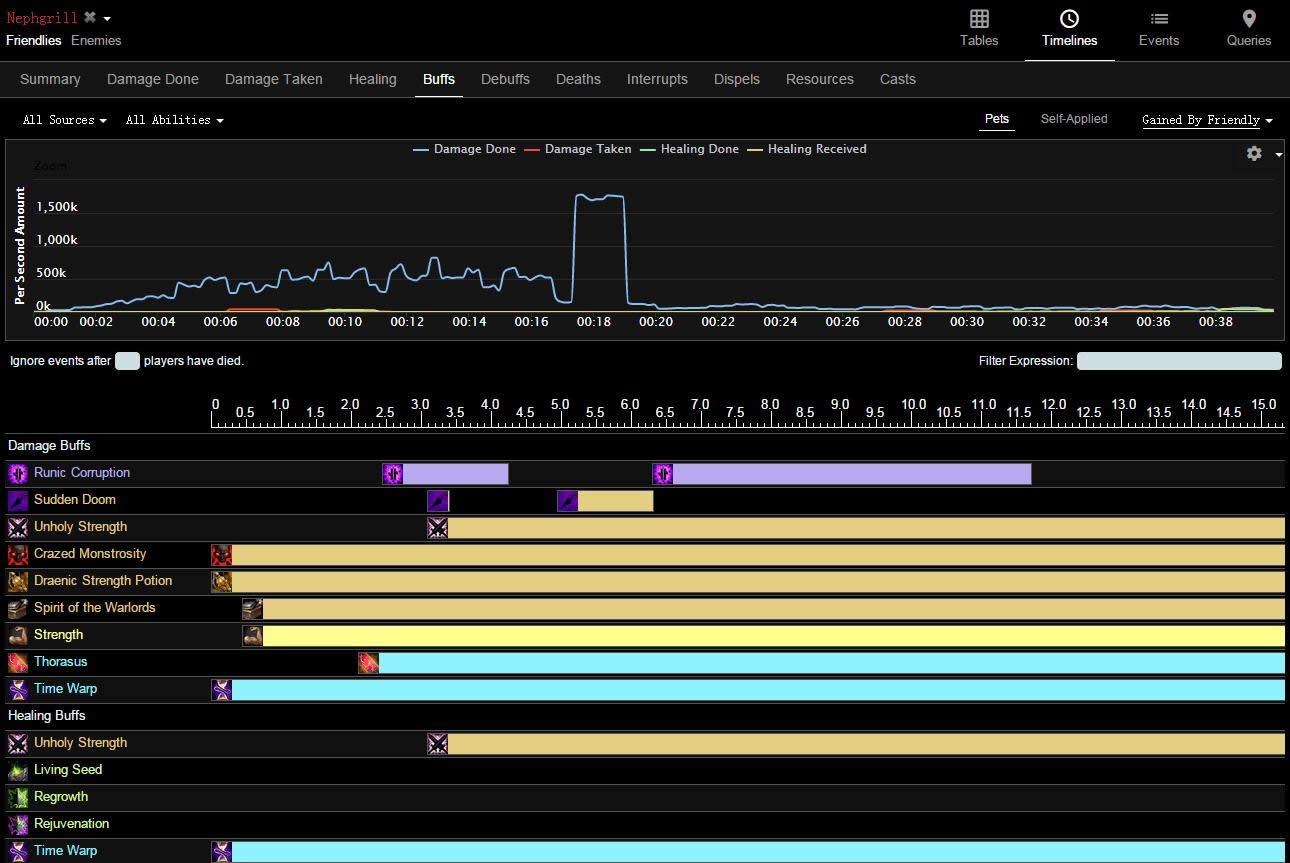Screen dimensions: 1290x863
Task: Click the Living Seed buff icon
Action: pos(18,770)
